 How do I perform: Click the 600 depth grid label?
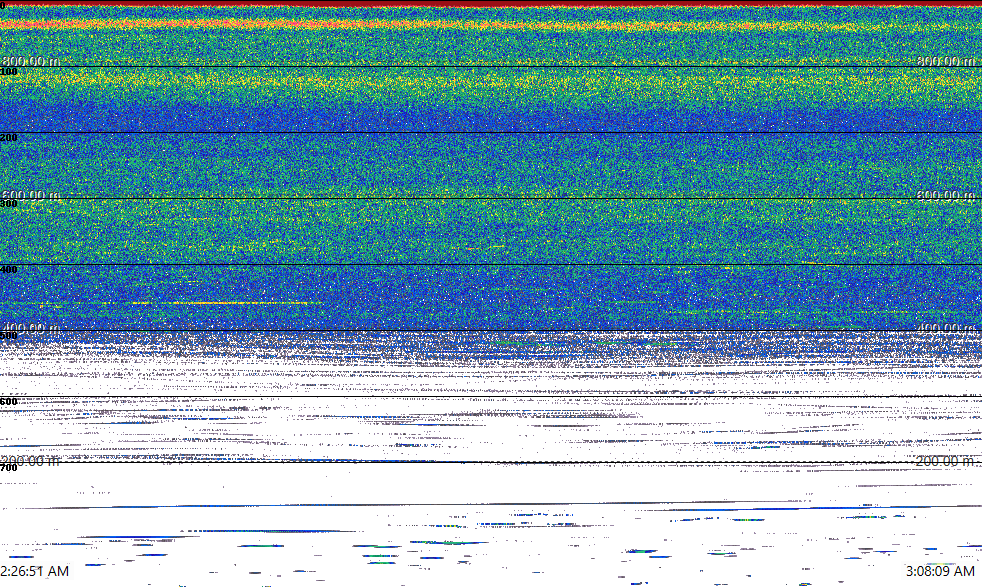click(x=9, y=402)
